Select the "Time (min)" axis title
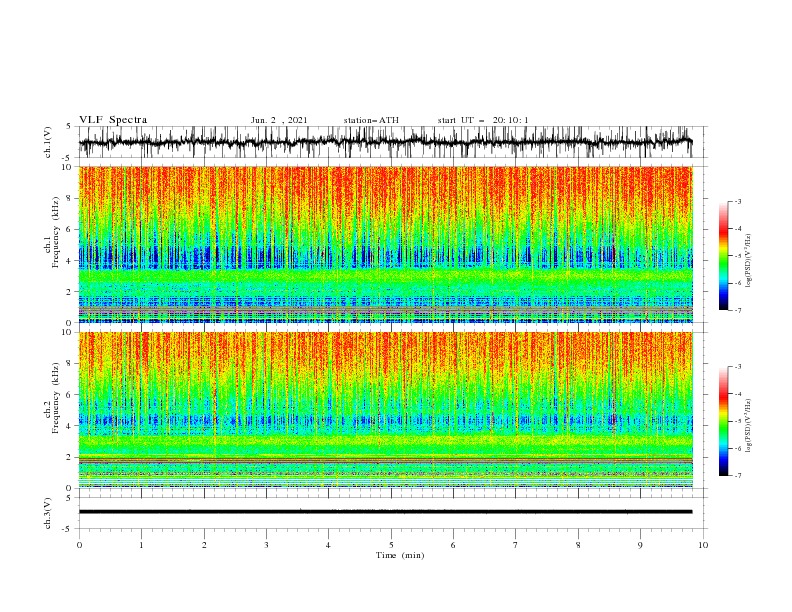 (x=400, y=555)
